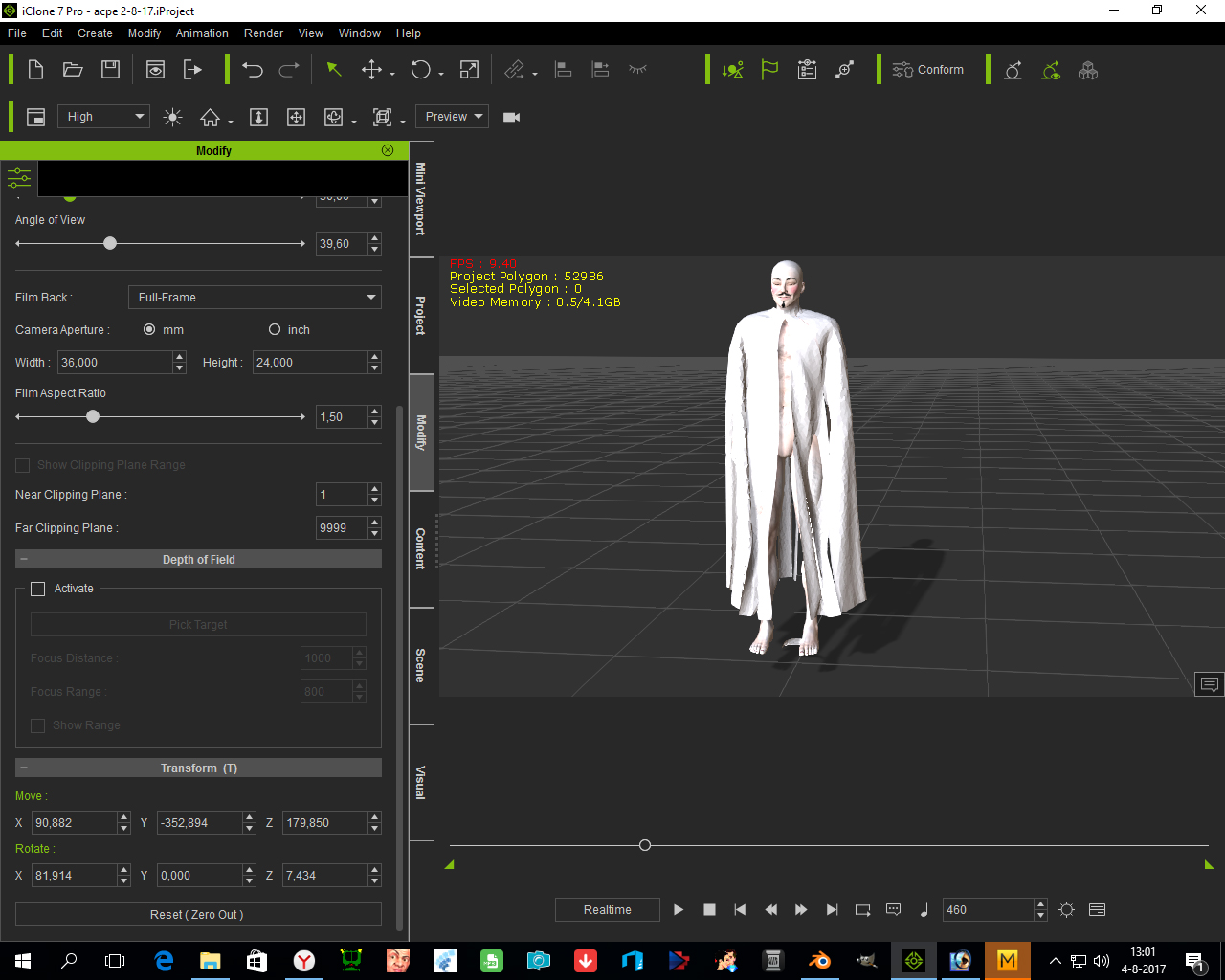Click the green flag icon in the toolbar

(x=769, y=70)
